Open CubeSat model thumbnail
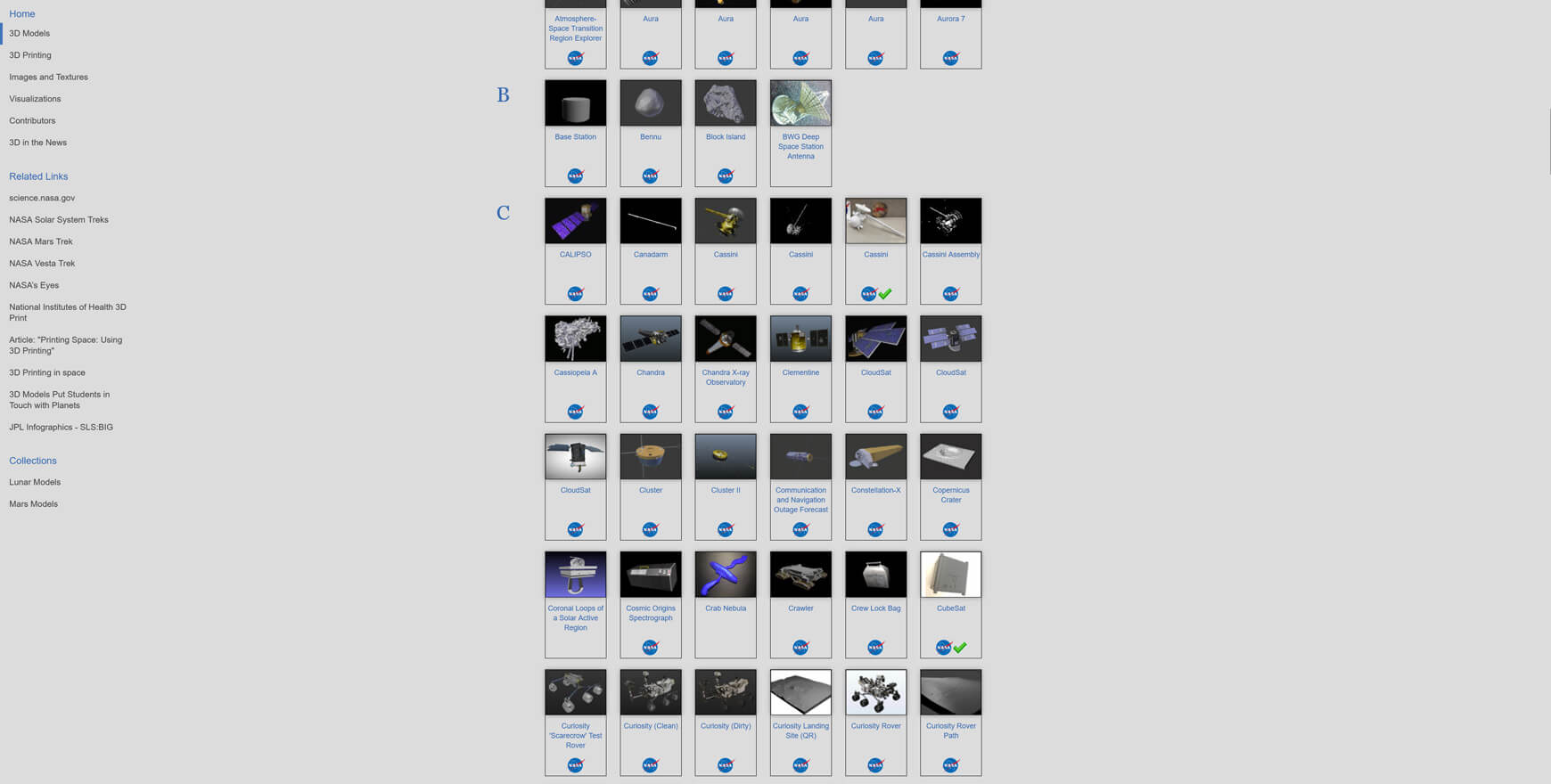 coord(951,575)
